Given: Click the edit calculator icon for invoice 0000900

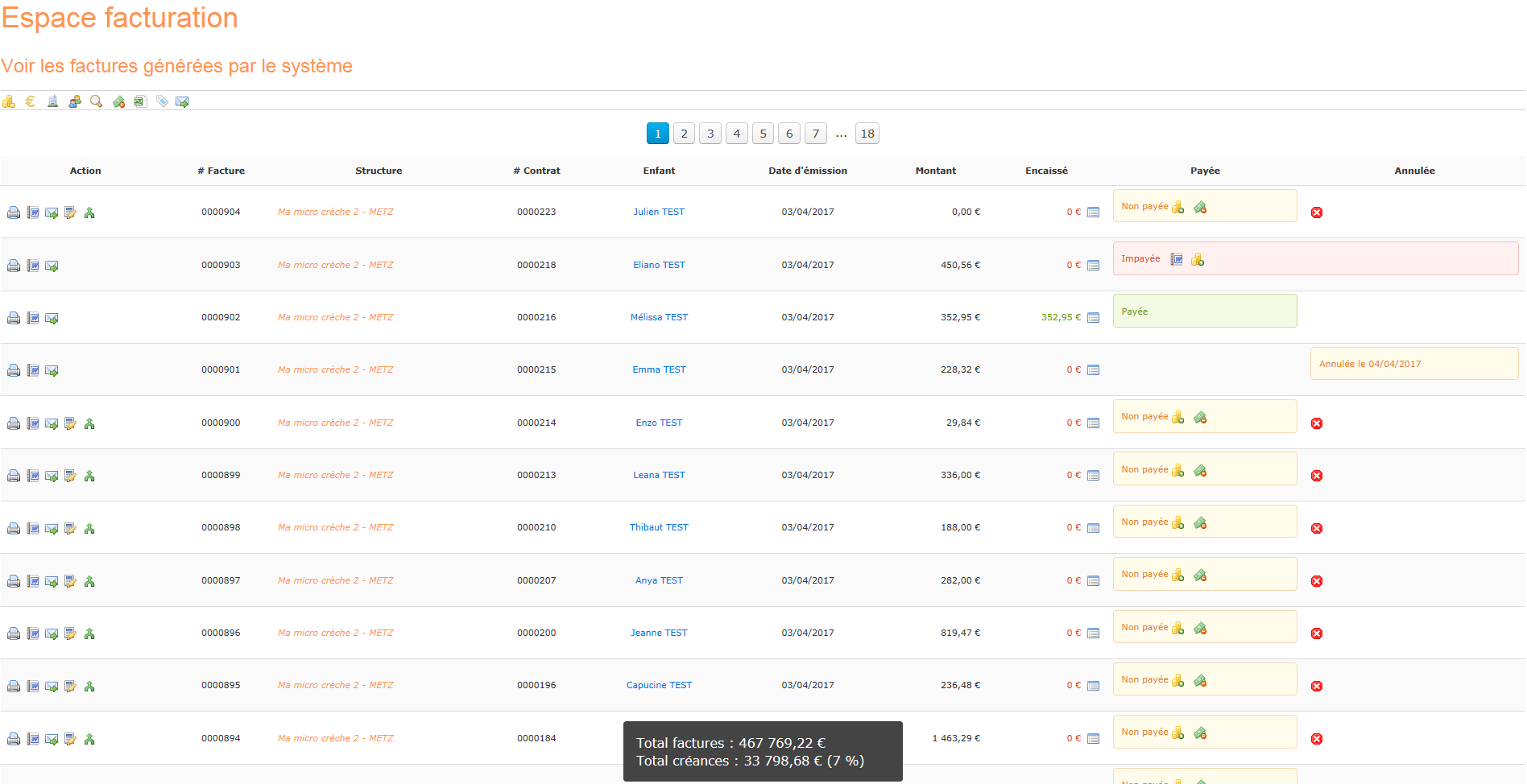Looking at the screenshot, I should (71, 423).
